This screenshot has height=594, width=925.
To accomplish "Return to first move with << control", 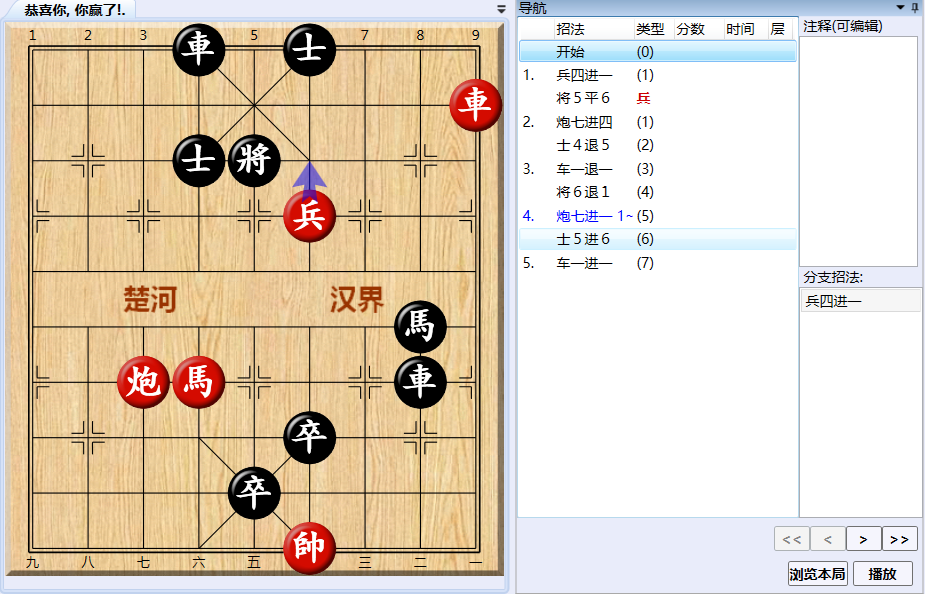I will 791,538.
